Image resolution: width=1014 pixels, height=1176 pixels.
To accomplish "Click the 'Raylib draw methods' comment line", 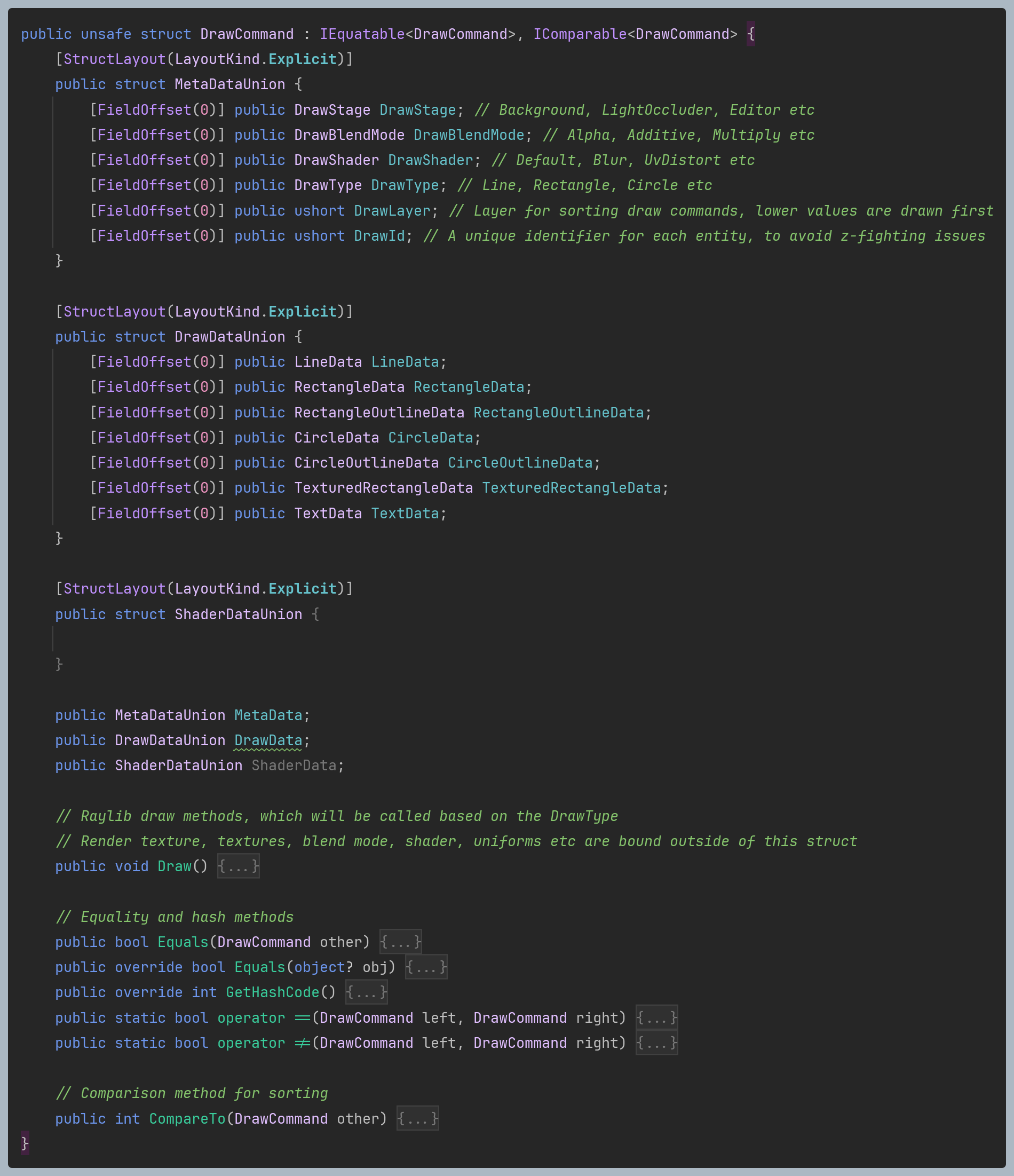I will coord(337,816).
